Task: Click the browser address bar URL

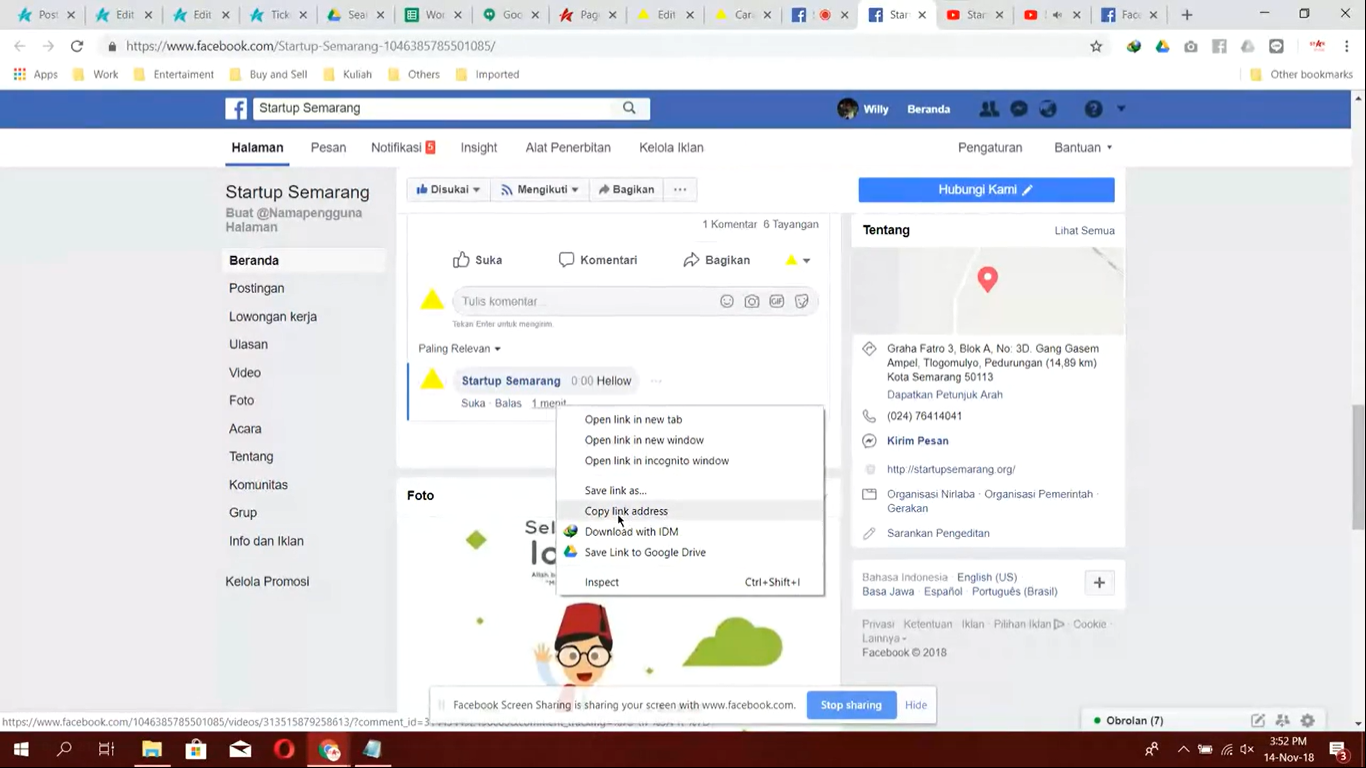Action: (311, 46)
